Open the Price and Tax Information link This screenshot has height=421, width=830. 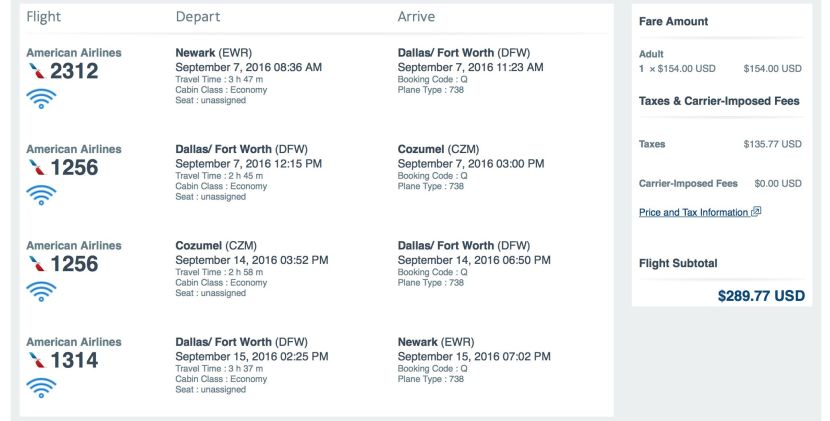point(693,212)
